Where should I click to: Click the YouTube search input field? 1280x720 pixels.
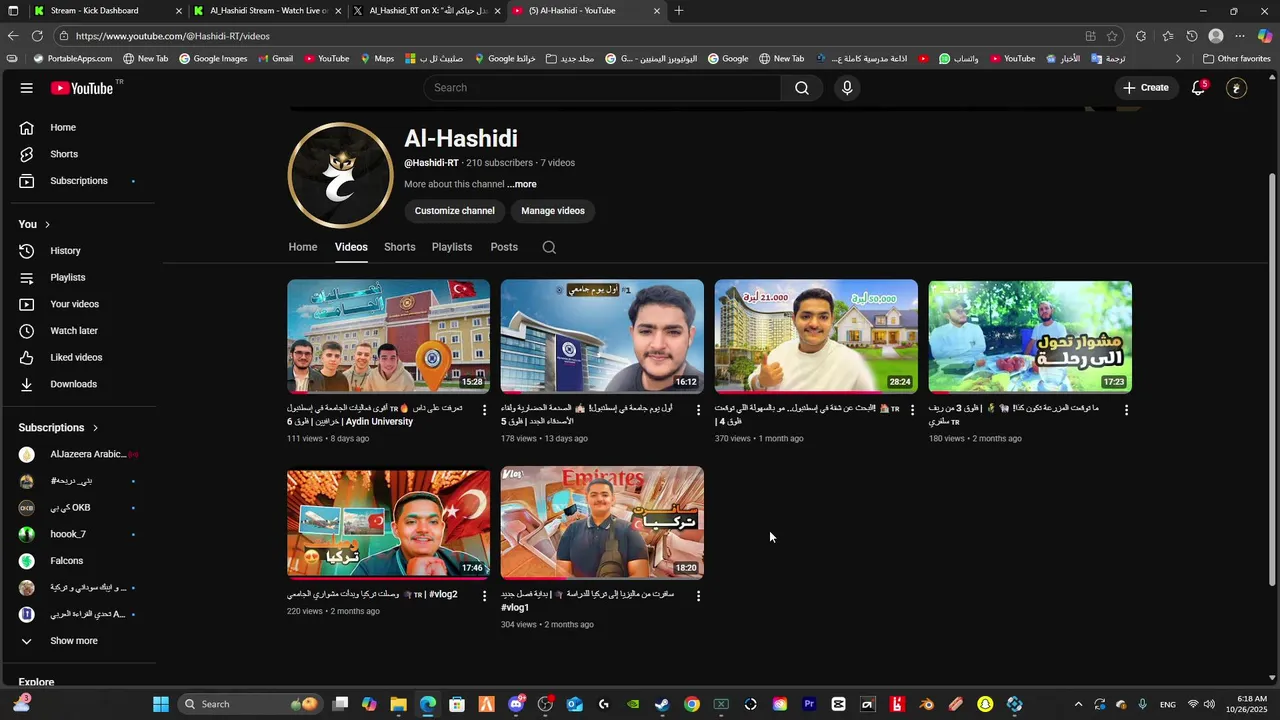pos(602,88)
